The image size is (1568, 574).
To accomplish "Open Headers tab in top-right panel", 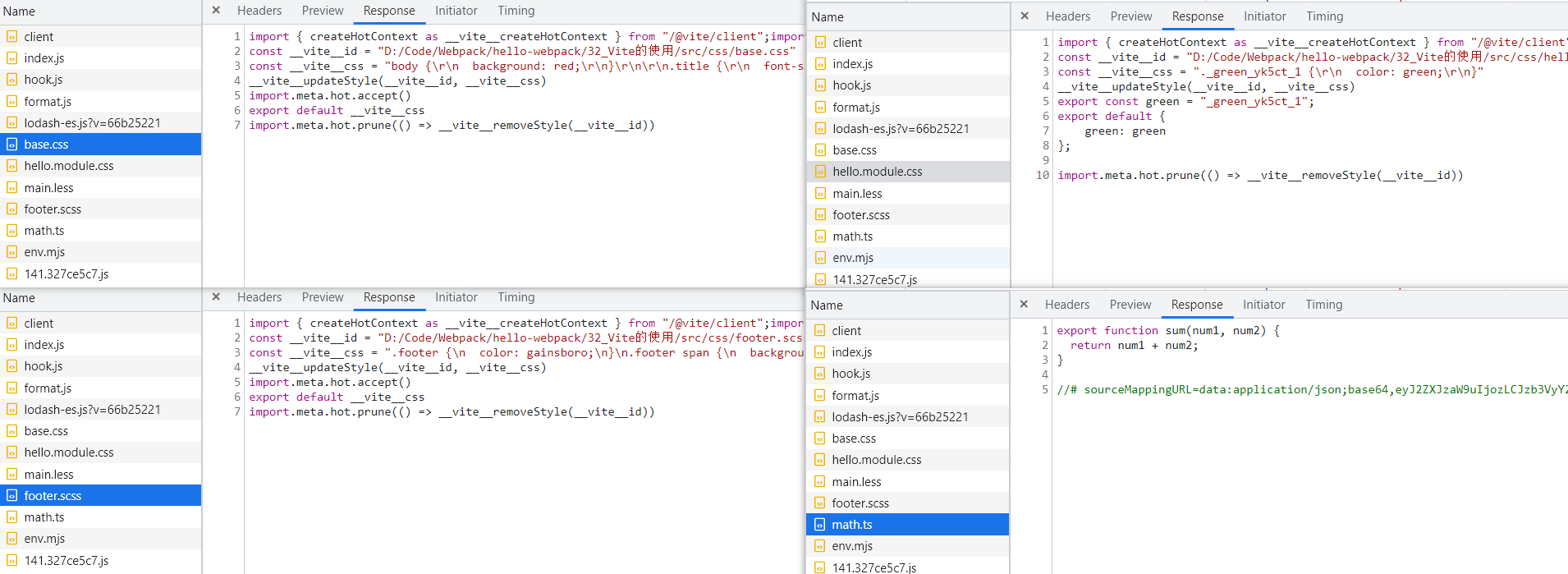I will (1068, 16).
